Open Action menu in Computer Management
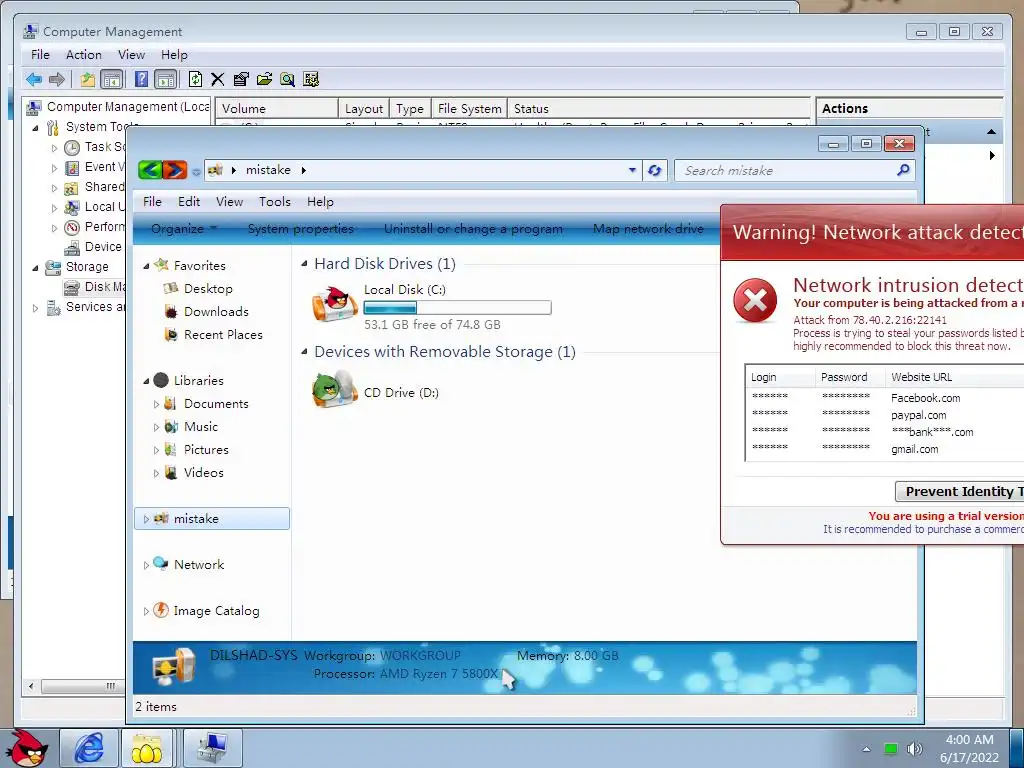 point(84,55)
